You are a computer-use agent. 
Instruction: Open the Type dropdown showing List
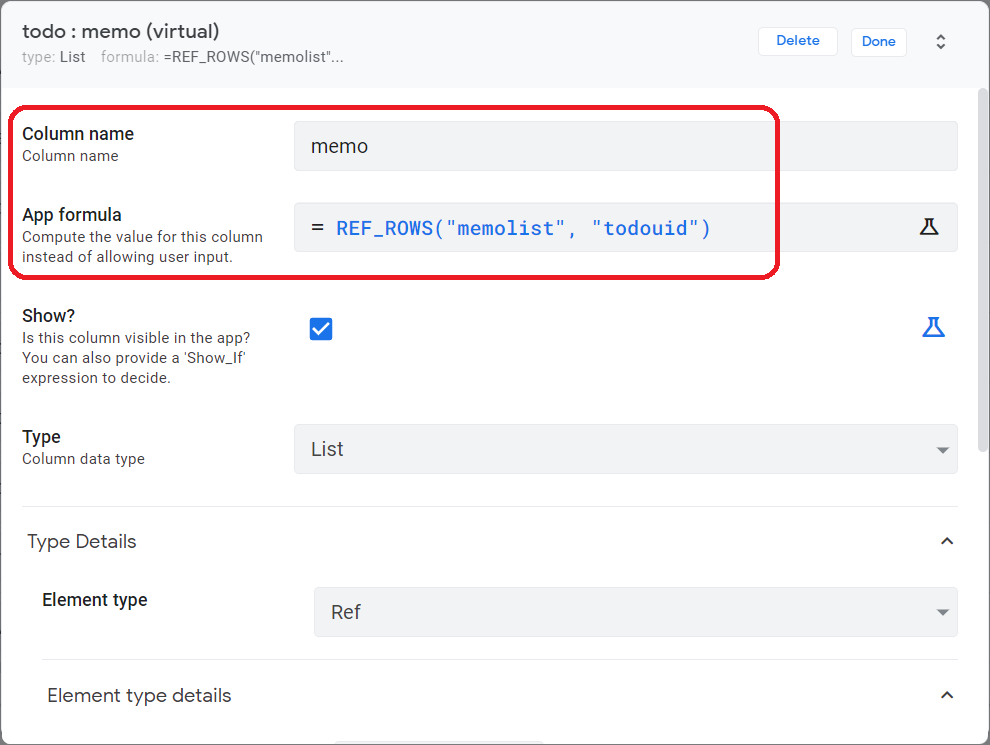click(625, 449)
